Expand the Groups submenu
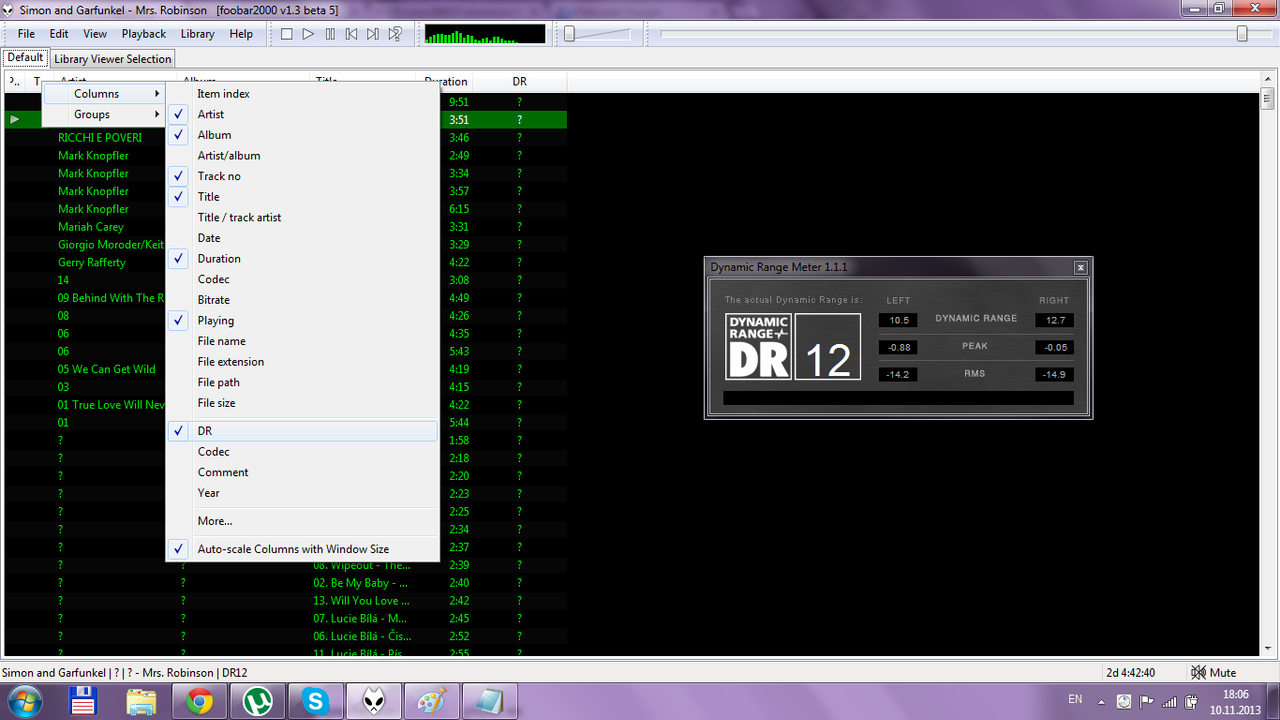1280x720 pixels. coord(103,114)
